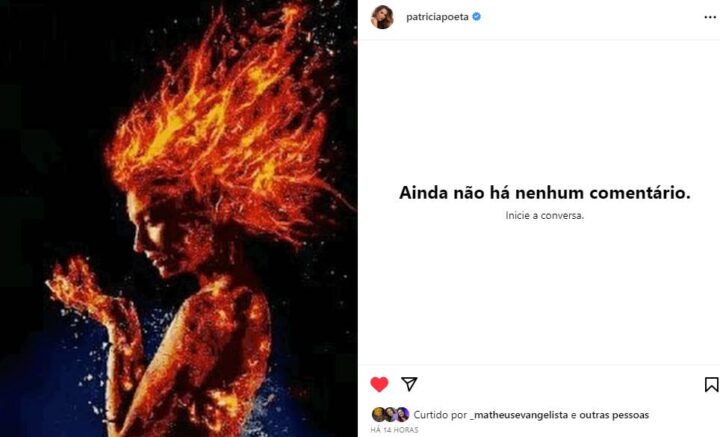Open the first liker avatar
The image size is (720, 437).
[378, 415]
